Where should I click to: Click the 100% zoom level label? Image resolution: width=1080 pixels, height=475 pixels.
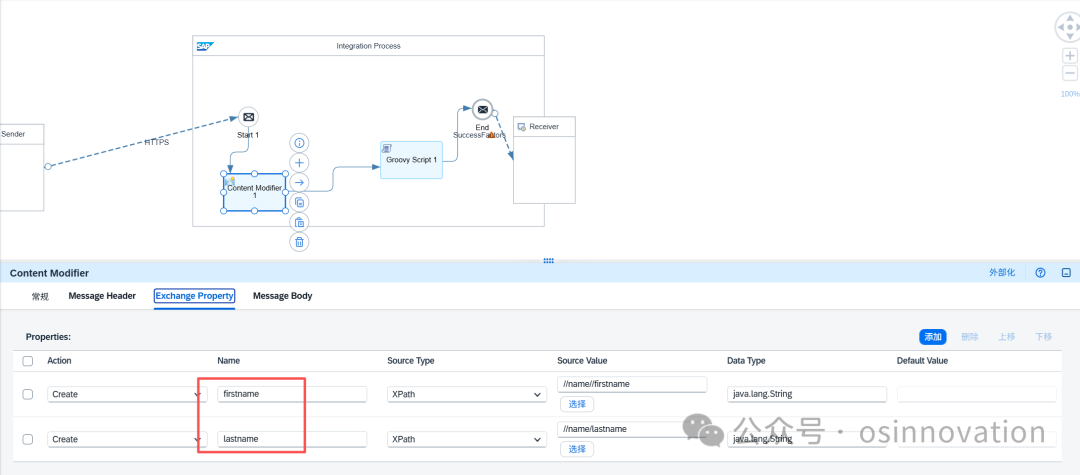pos(1070,94)
